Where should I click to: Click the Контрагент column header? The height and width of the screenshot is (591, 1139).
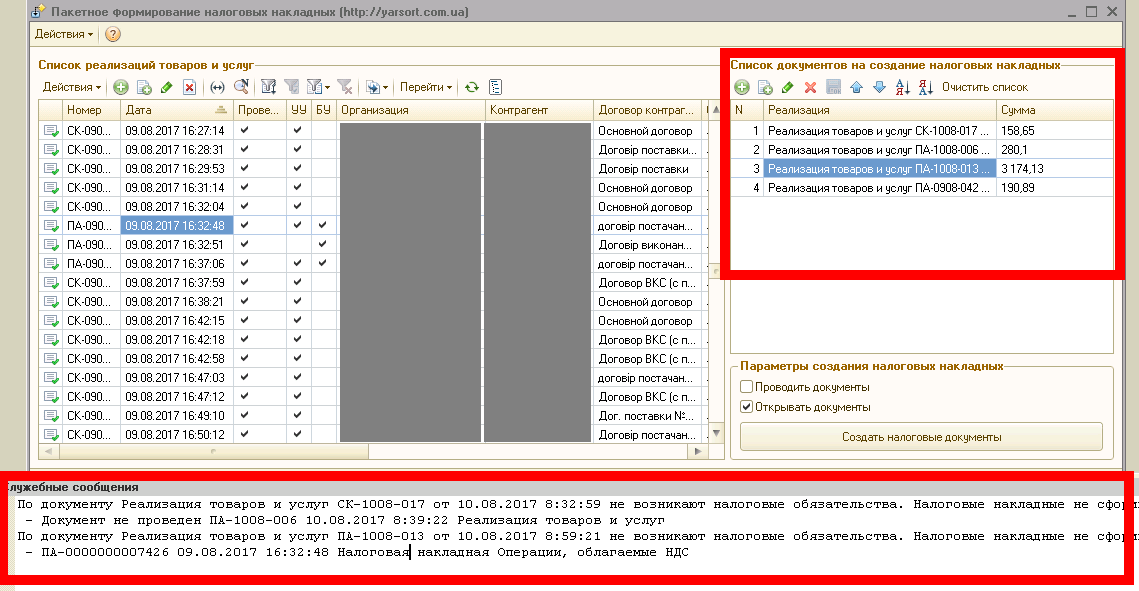pos(539,110)
